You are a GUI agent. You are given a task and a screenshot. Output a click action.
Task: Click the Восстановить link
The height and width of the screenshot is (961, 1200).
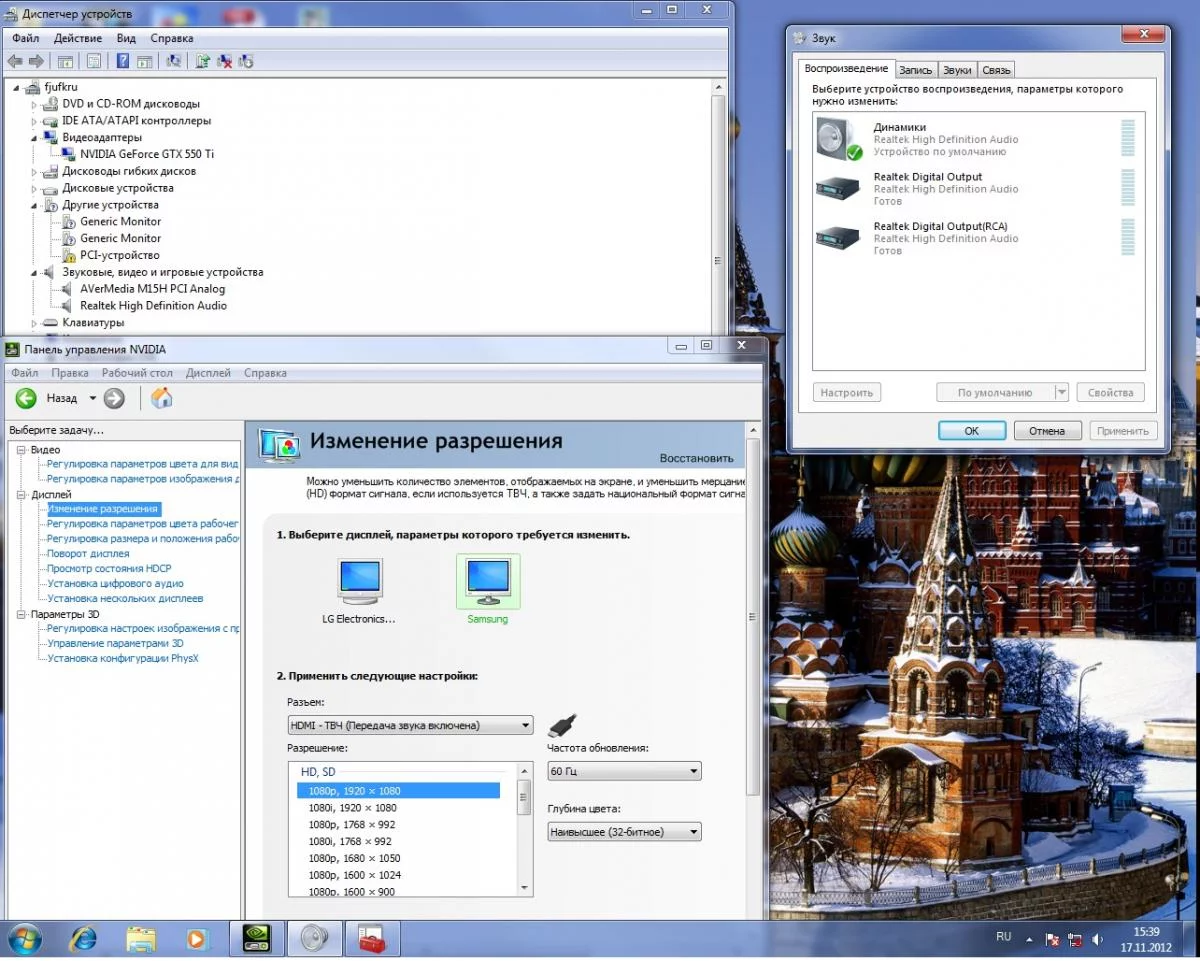tap(696, 458)
